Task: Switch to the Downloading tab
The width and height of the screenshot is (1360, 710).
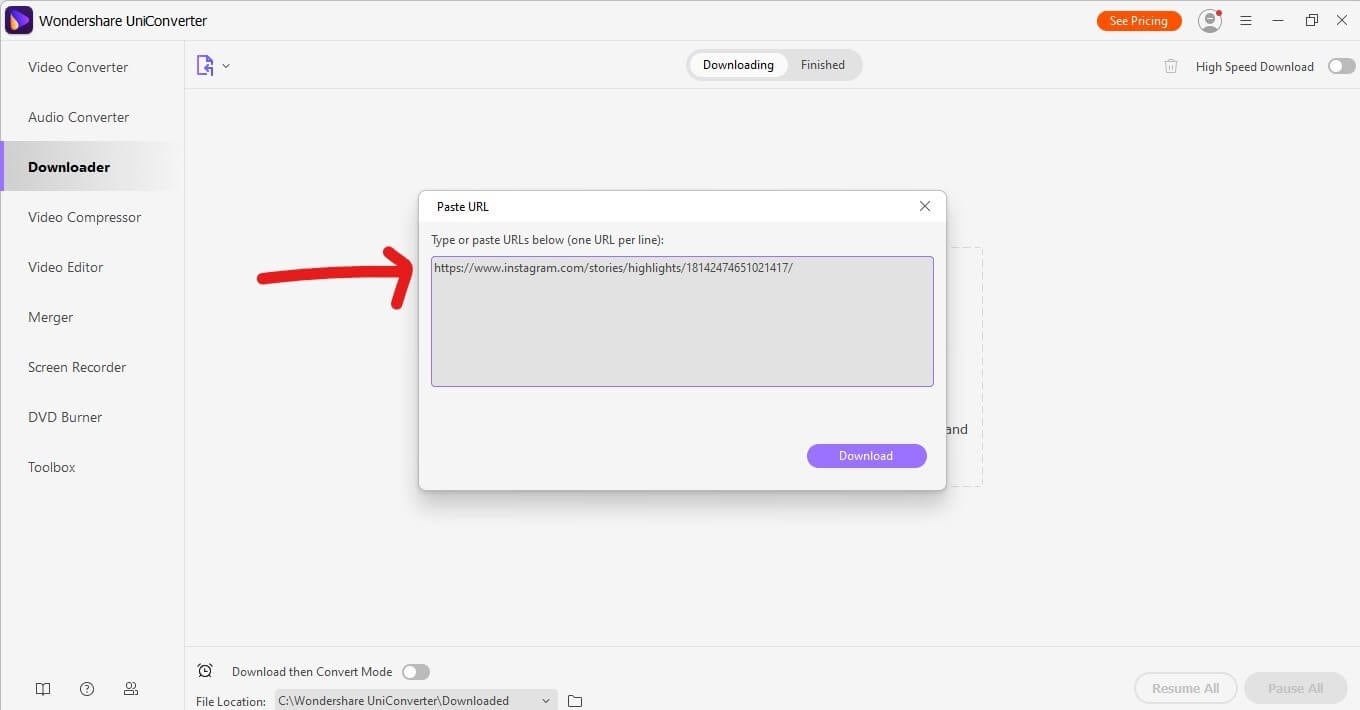Action: coord(738,65)
